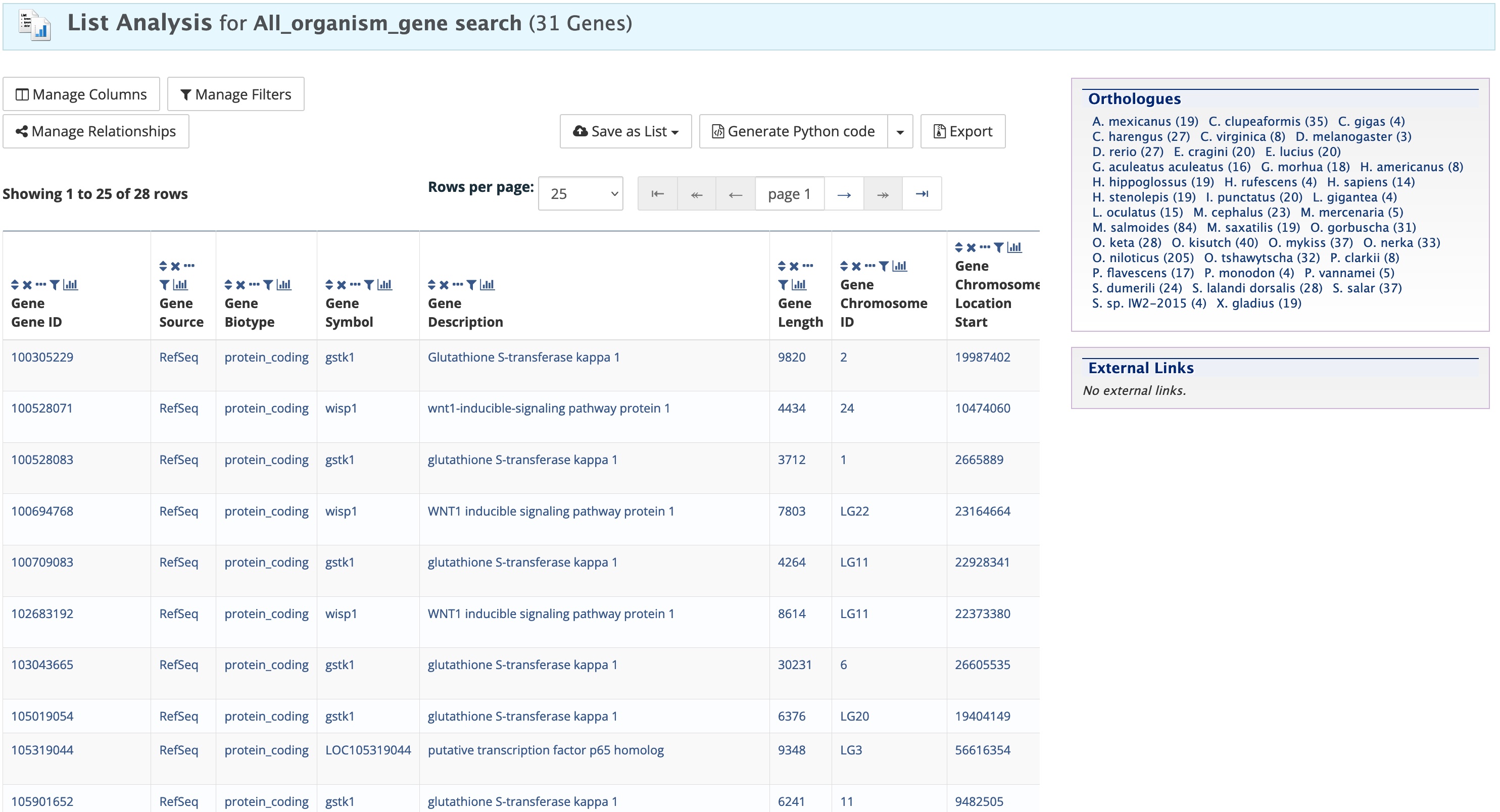1500x812 pixels.
Task: Click LOC105319044 gene symbol cell
Action: [368, 750]
